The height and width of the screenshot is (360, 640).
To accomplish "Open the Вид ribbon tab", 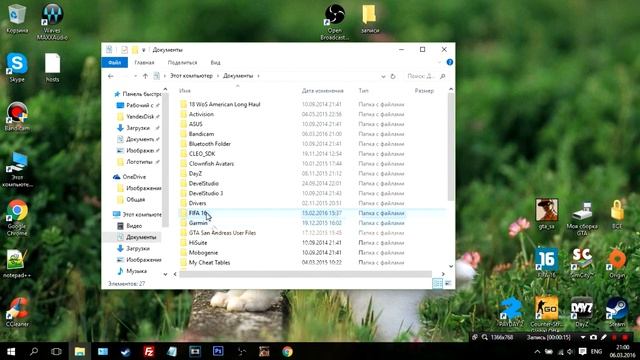I will click(x=215, y=62).
